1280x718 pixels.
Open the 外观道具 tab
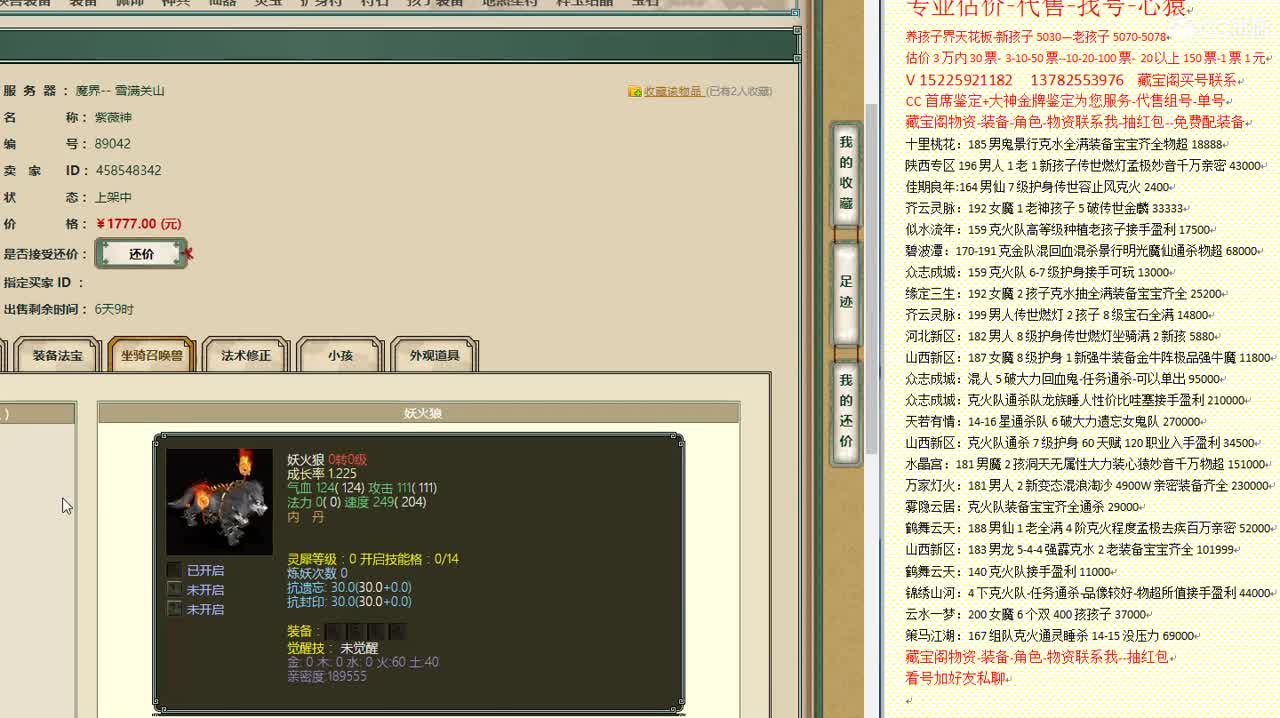pyautogui.click(x=434, y=355)
